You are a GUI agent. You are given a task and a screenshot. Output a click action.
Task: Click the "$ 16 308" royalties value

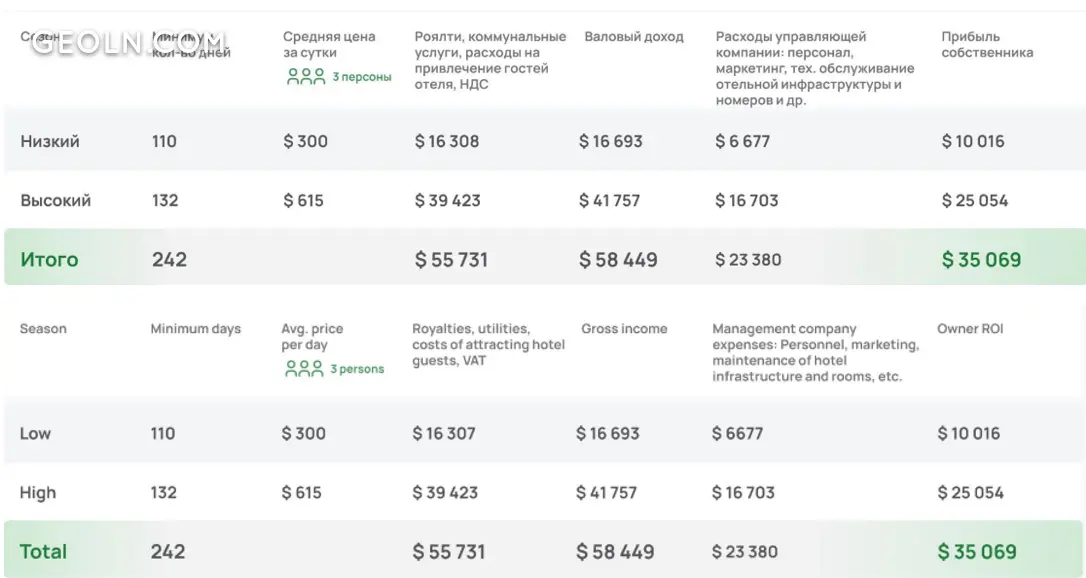coord(447,141)
